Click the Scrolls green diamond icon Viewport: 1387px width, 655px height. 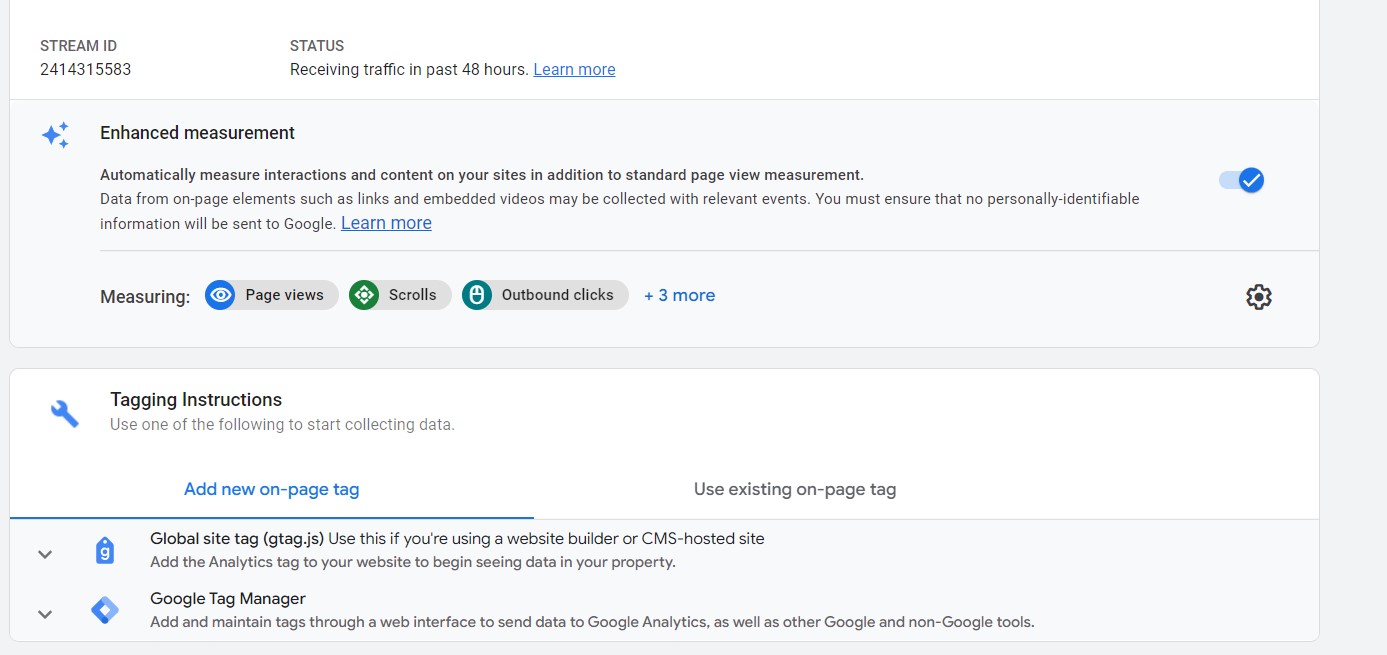(364, 295)
